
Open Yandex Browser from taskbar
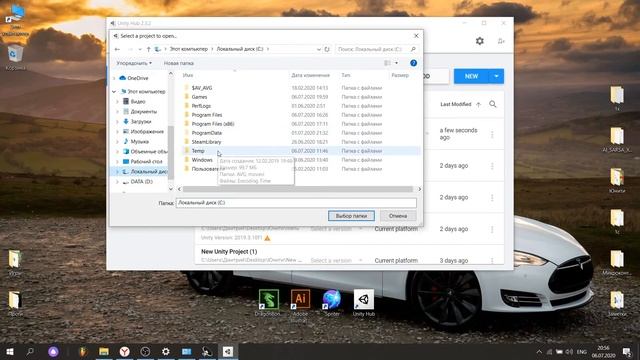(124, 351)
